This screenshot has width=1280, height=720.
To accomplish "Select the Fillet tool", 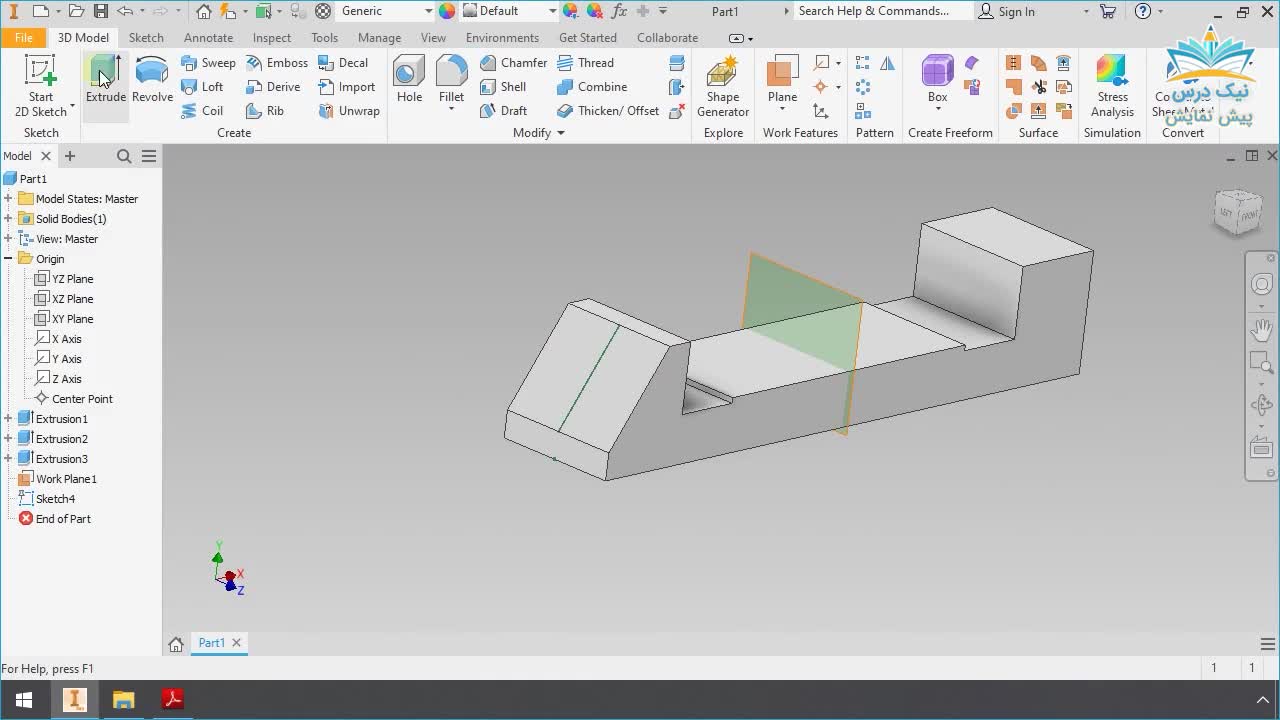I will point(451,80).
